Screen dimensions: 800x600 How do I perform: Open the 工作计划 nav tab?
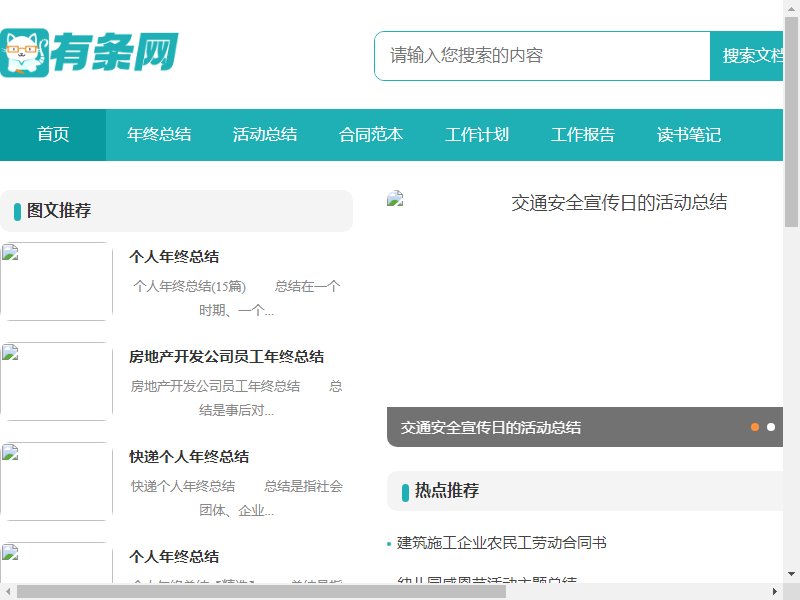coord(477,135)
